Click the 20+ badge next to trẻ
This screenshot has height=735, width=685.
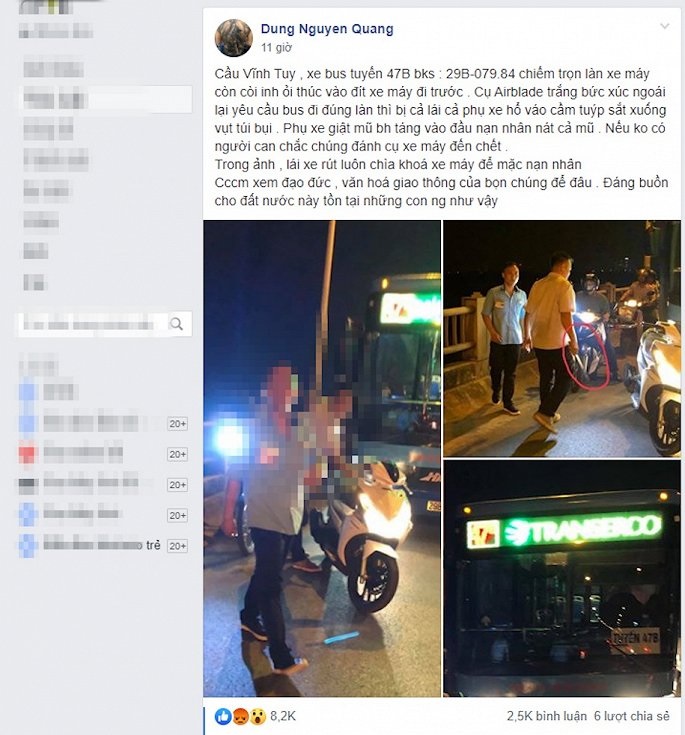click(x=178, y=546)
